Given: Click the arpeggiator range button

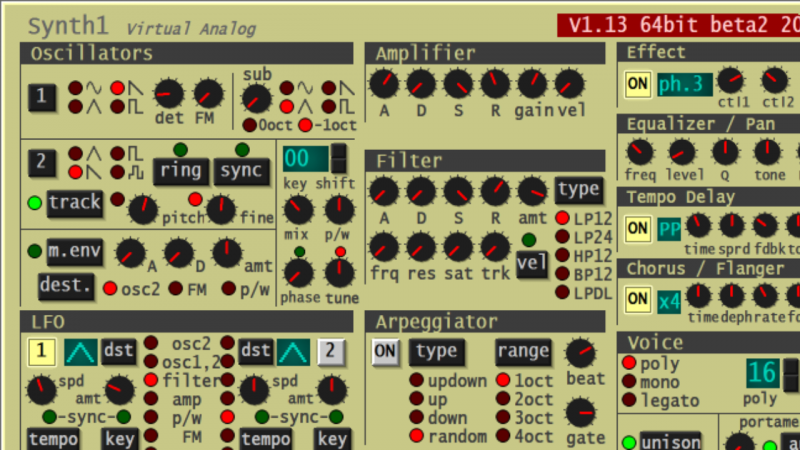Looking at the screenshot, I should (523, 352).
